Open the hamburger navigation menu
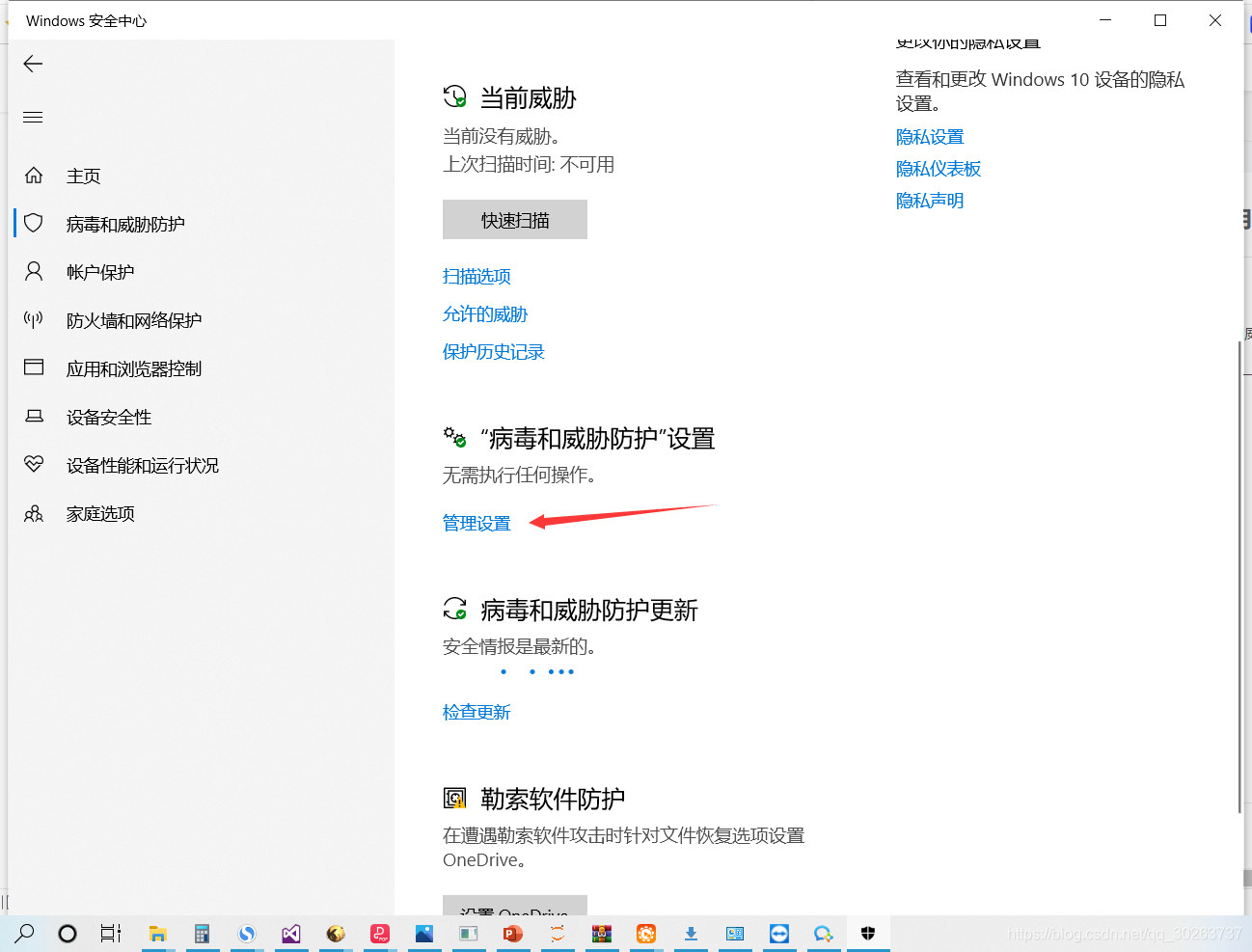The height and width of the screenshot is (952, 1252). click(x=33, y=118)
